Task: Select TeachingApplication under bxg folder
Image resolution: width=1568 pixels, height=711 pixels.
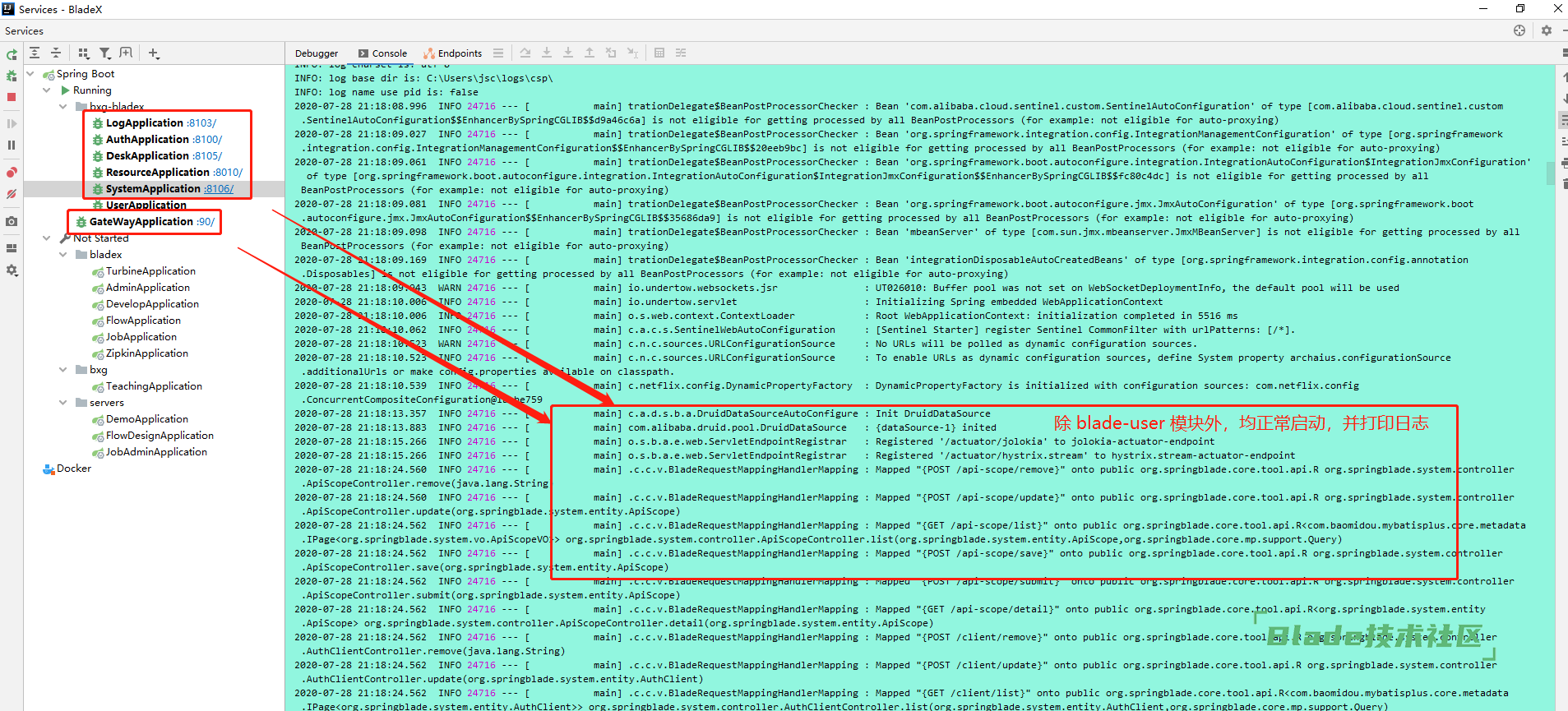Action: (x=154, y=386)
